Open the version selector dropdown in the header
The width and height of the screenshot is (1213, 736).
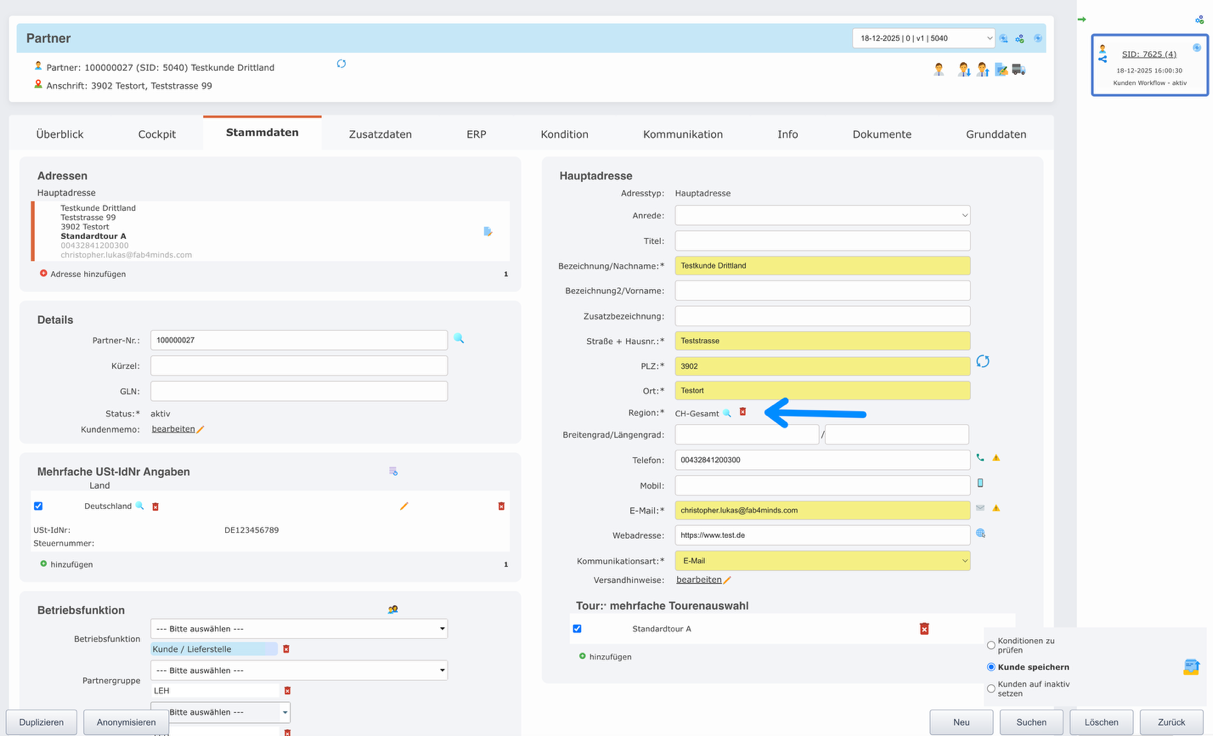923,38
